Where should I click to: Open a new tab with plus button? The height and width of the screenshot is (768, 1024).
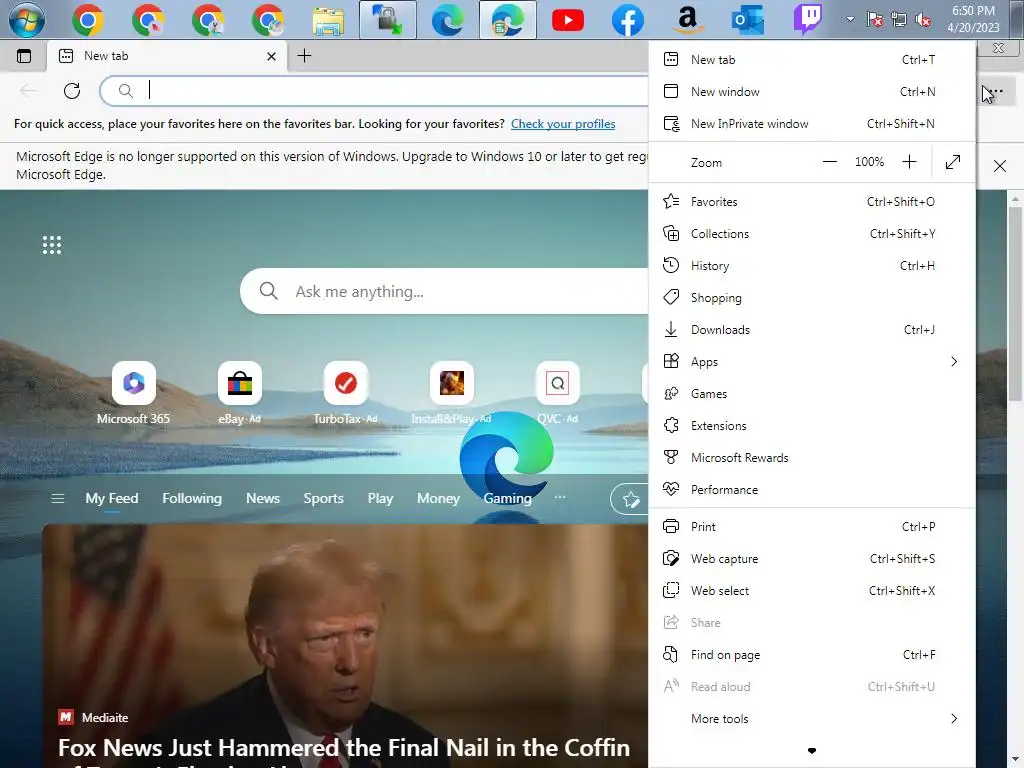304,56
